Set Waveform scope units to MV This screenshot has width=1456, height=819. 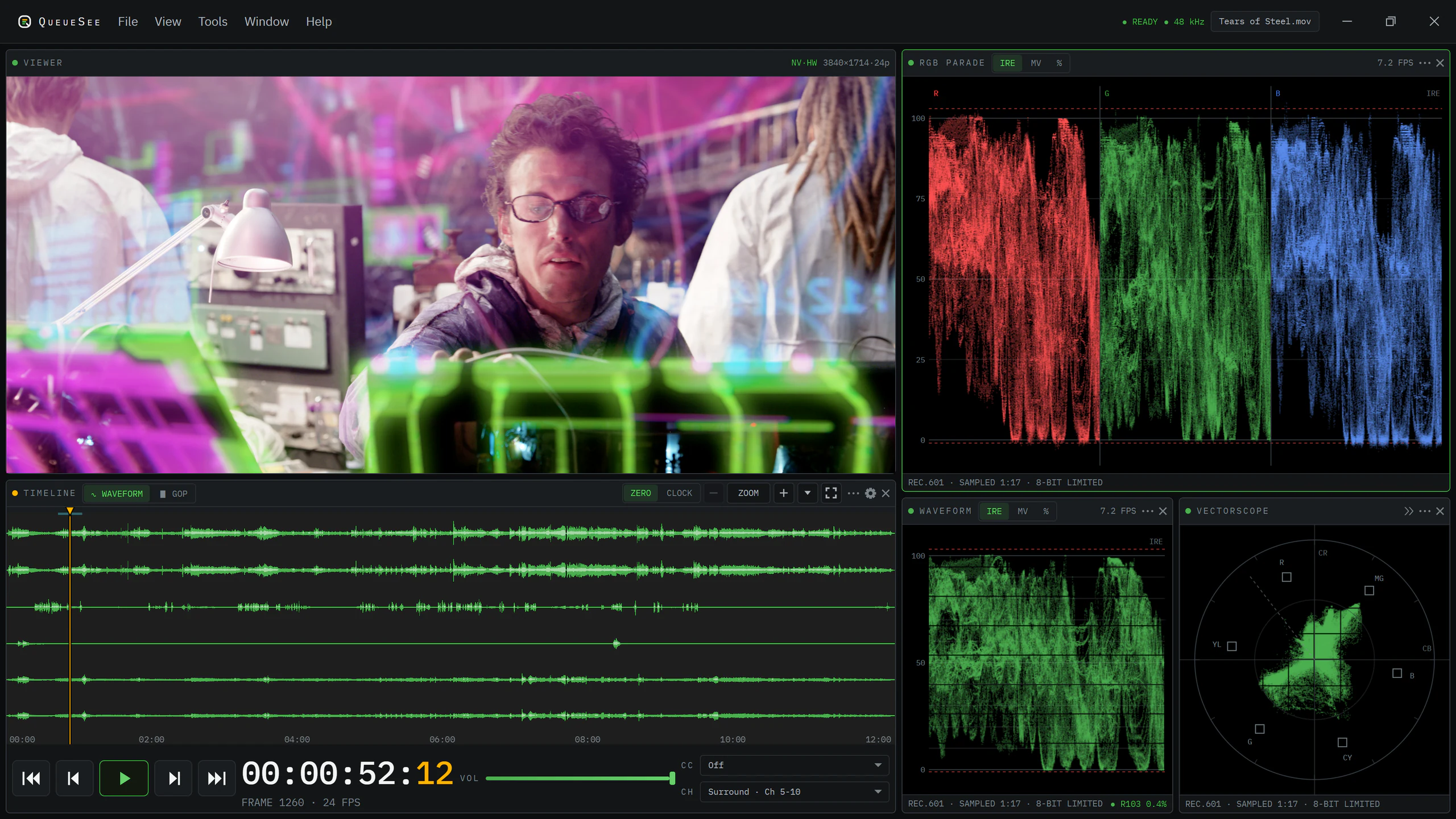[x=1023, y=511]
